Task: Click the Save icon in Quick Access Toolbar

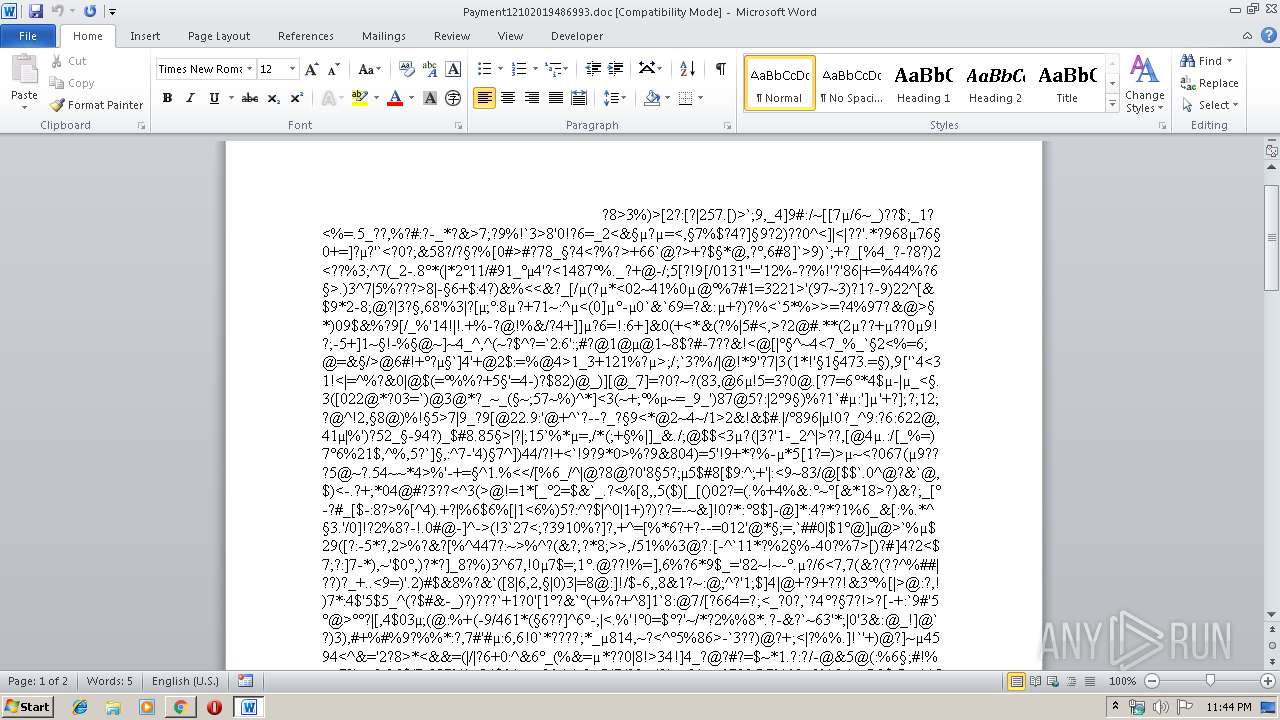Action: click(x=36, y=11)
